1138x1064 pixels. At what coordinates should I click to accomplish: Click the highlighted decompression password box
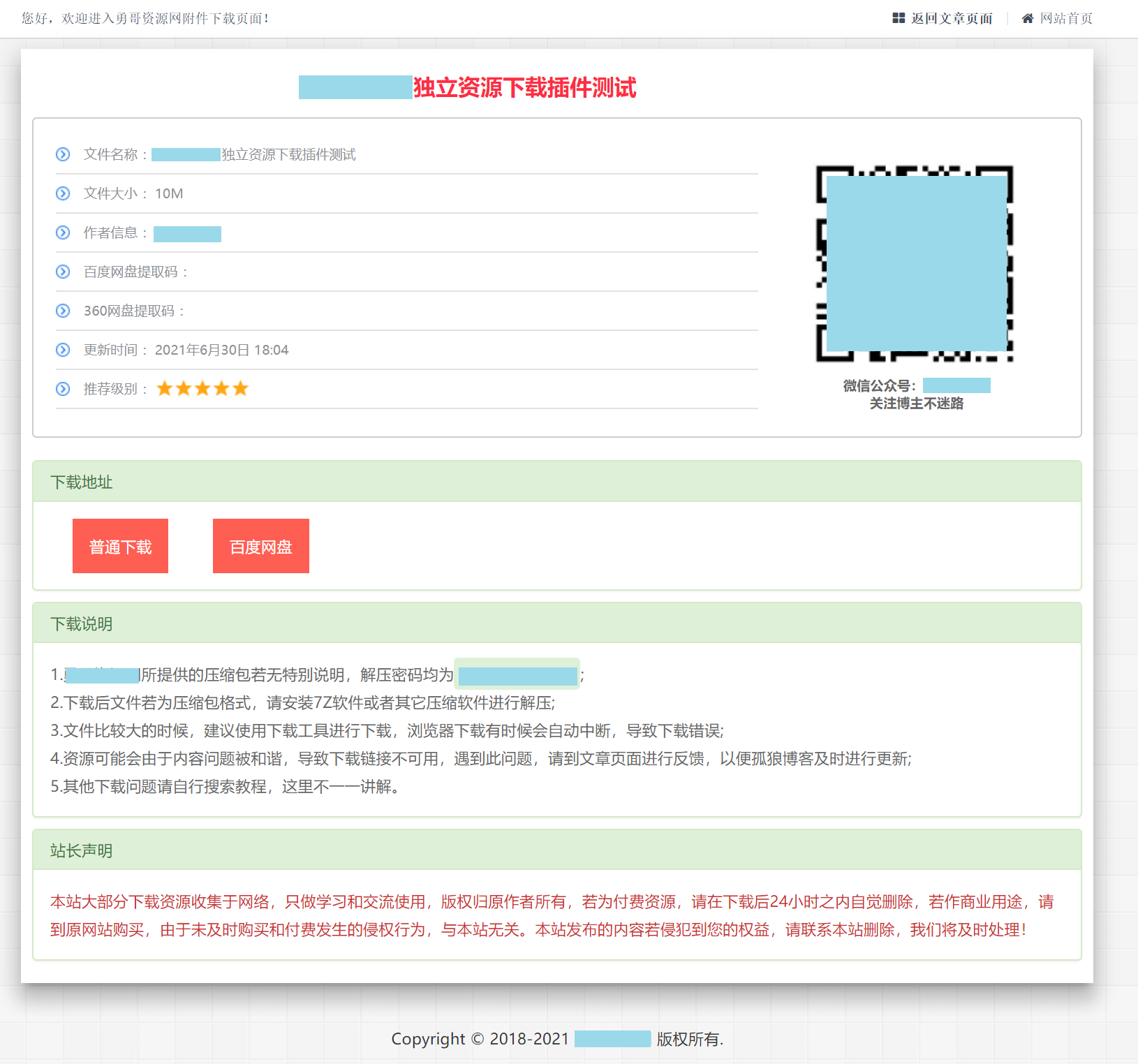tap(517, 674)
